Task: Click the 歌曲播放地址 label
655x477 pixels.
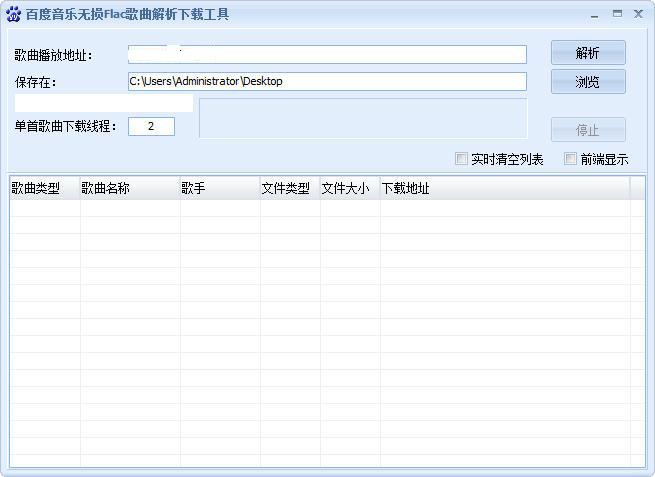Action: 53,55
